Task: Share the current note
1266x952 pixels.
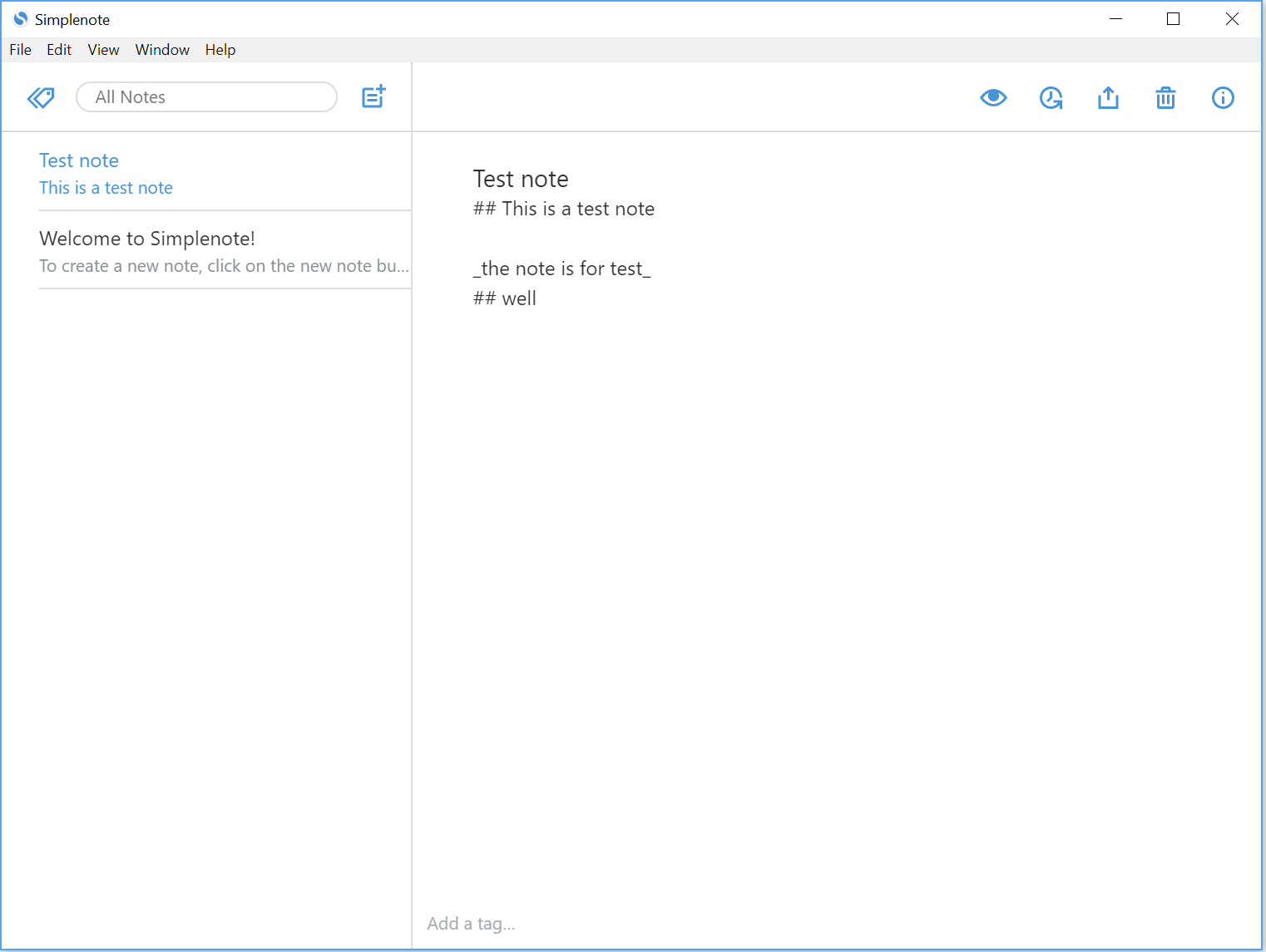Action: 1108,98
